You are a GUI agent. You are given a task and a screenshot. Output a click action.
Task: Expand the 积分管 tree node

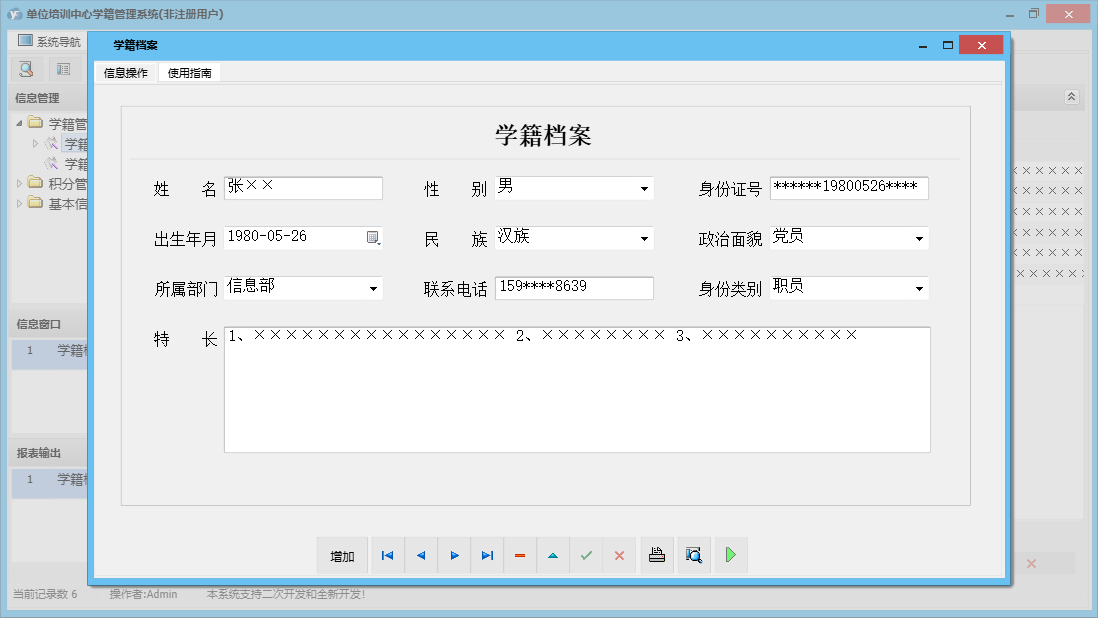coord(20,183)
